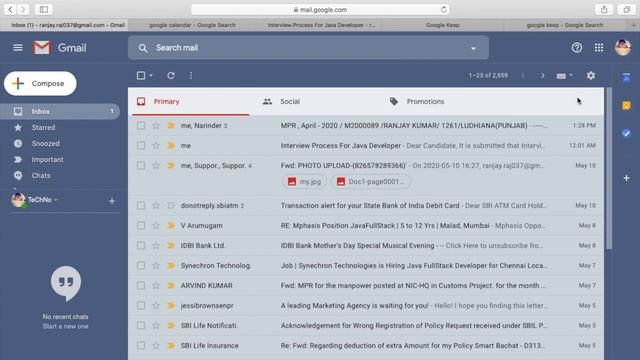The width and height of the screenshot is (640, 360).
Task: Open Google Keep side panel icon
Action: click(x=626, y=105)
